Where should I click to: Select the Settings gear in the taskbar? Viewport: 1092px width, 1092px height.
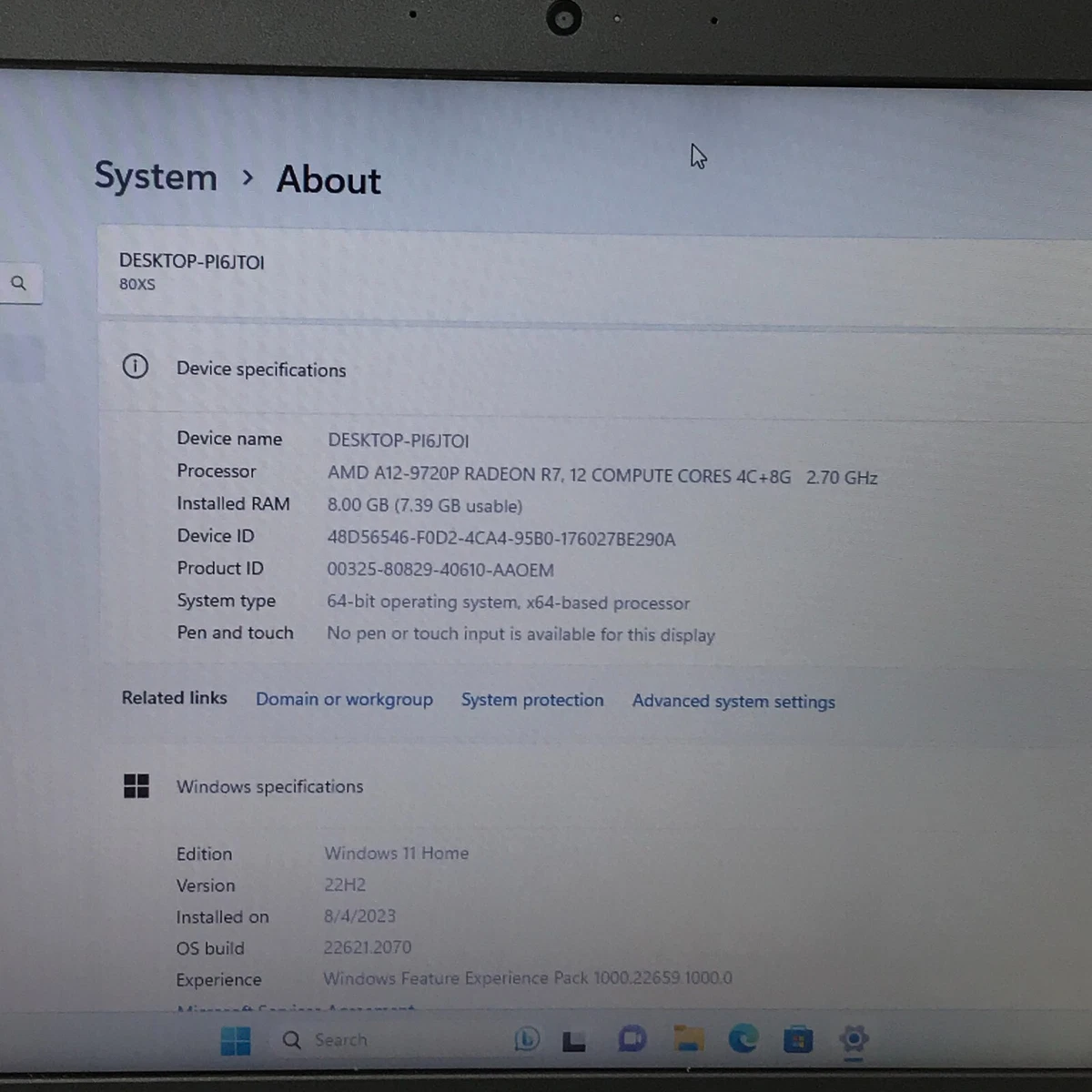(854, 1038)
